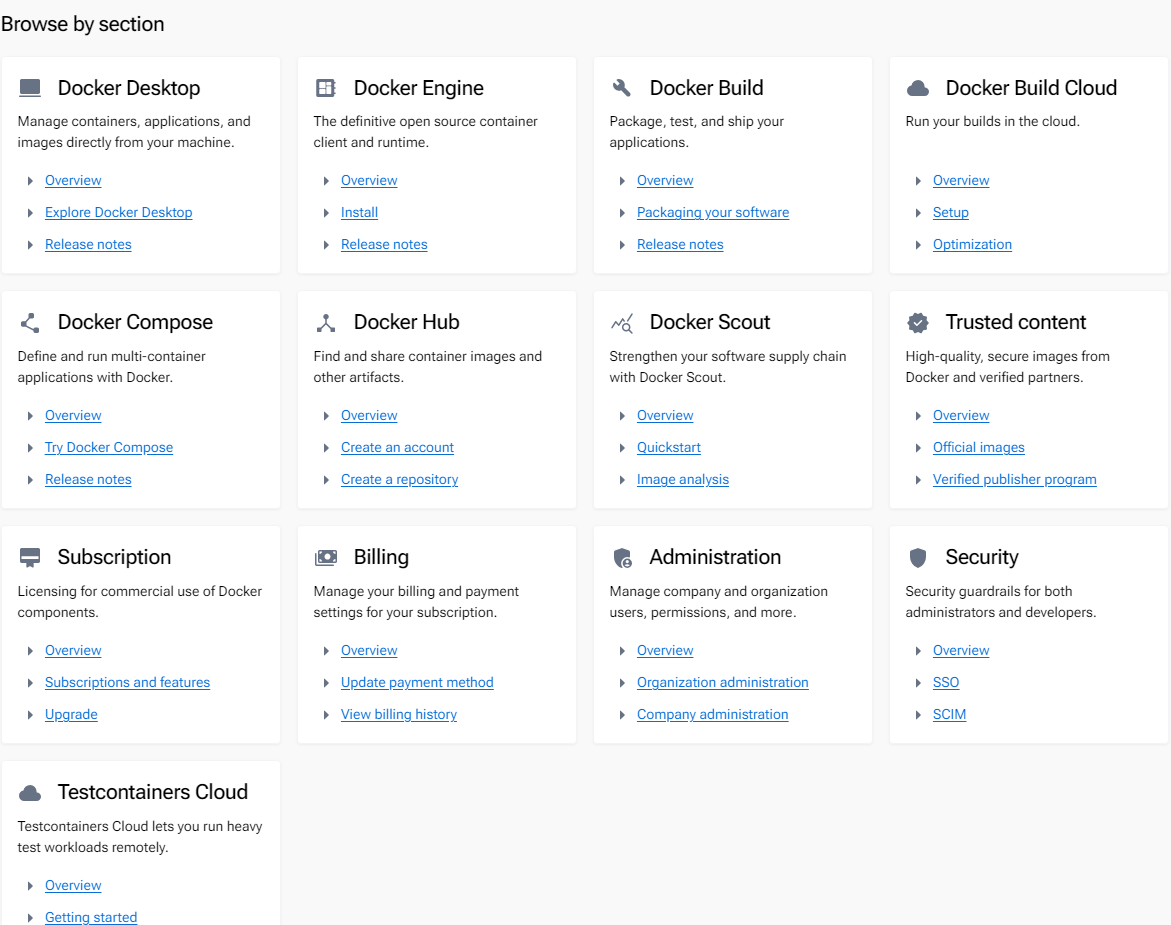Click the Docker Build wrench icon
This screenshot has width=1171, height=925.
point(622,88)
